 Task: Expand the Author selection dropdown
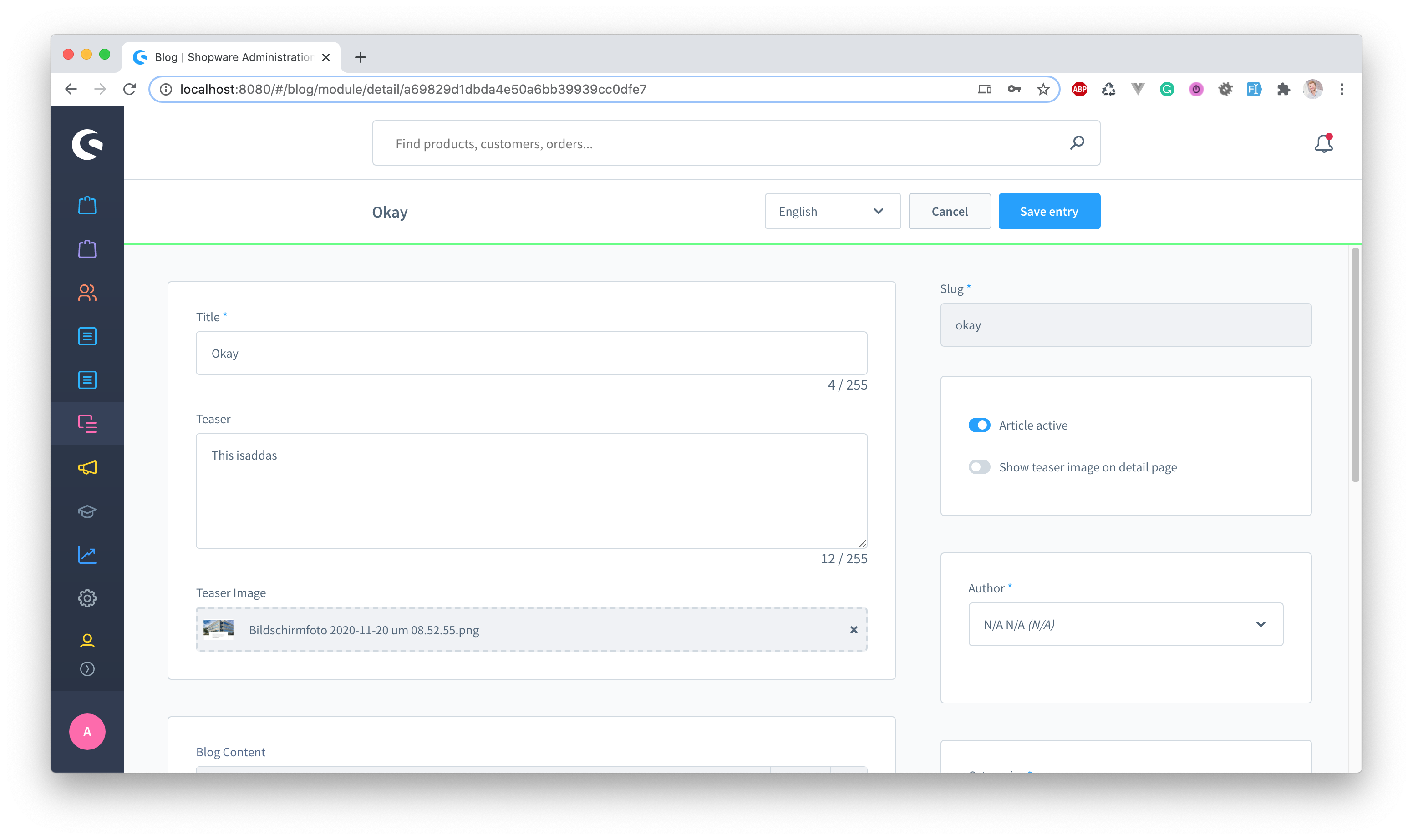point(1125,624)
